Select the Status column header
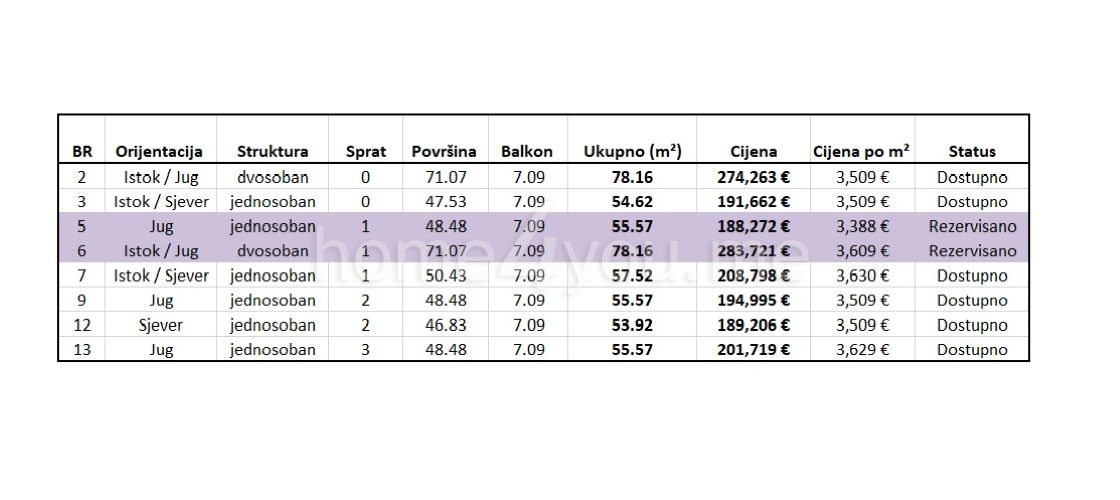The height and width of the screenshot is (500, 1120). [x=972, y=152]
